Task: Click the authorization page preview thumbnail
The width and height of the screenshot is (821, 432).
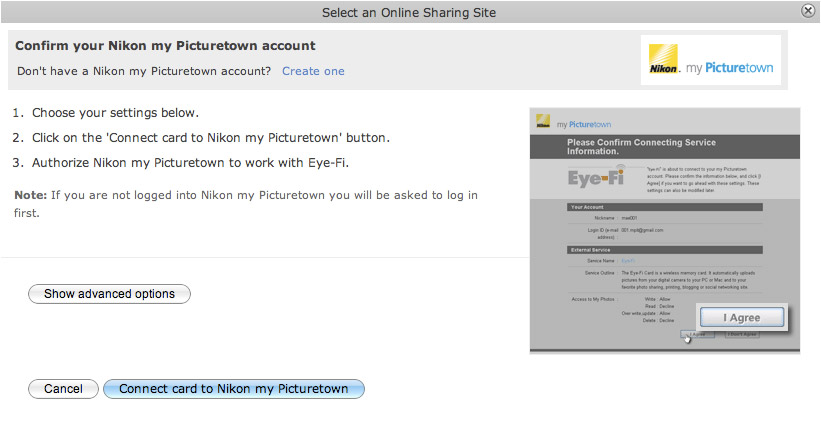Action: (x=664, y=230)
